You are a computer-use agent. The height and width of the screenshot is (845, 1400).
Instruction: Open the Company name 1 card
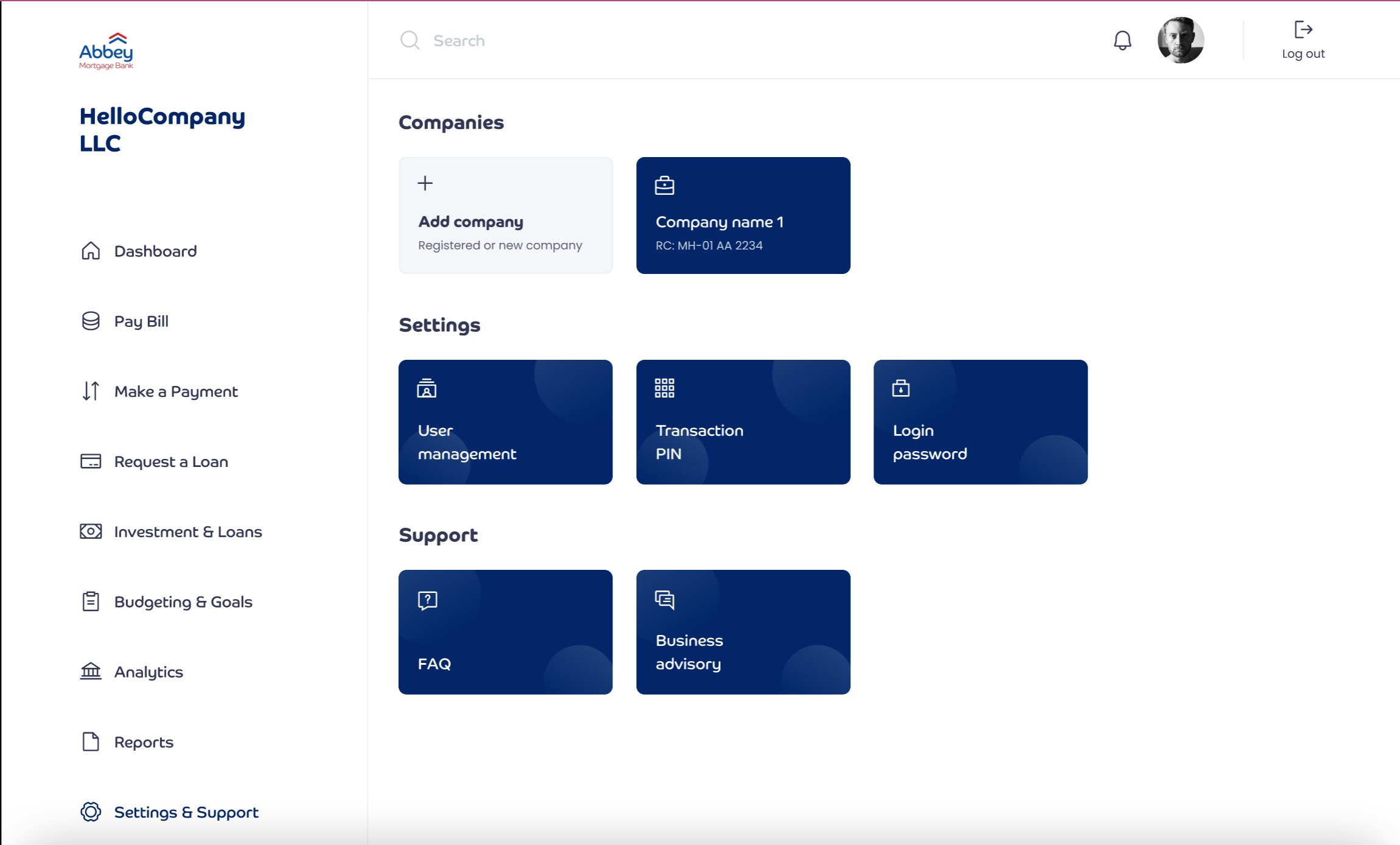[743, 216]
